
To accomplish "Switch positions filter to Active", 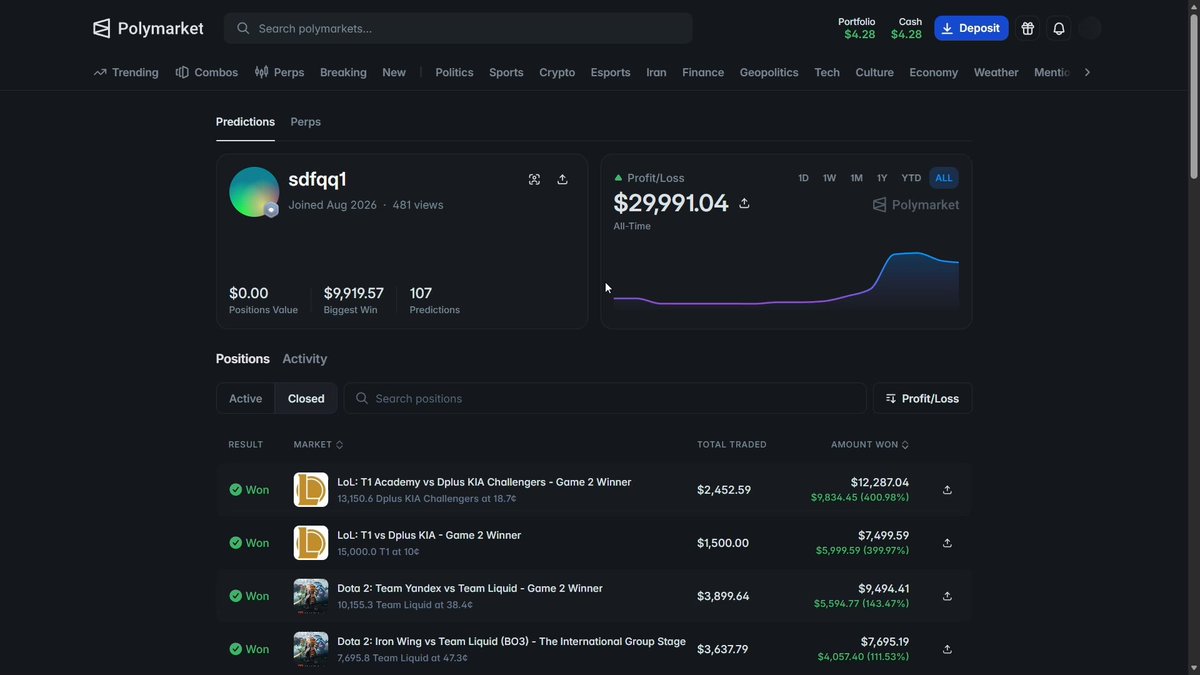I will (x=245, y=398).
